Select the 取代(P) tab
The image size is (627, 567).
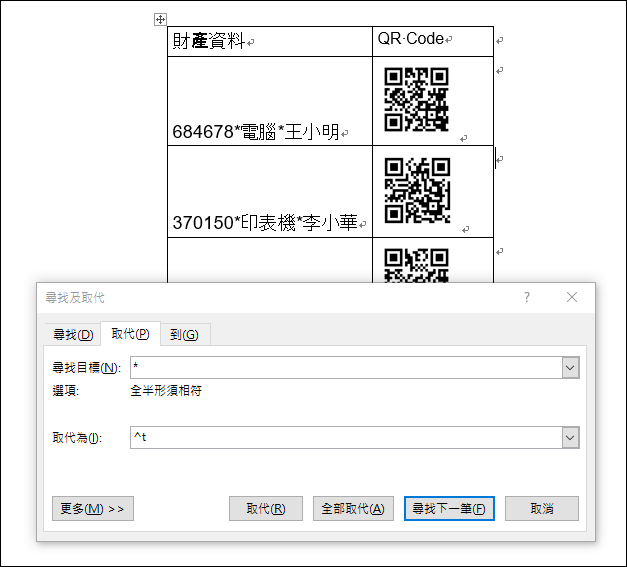[x=130, y=333]
